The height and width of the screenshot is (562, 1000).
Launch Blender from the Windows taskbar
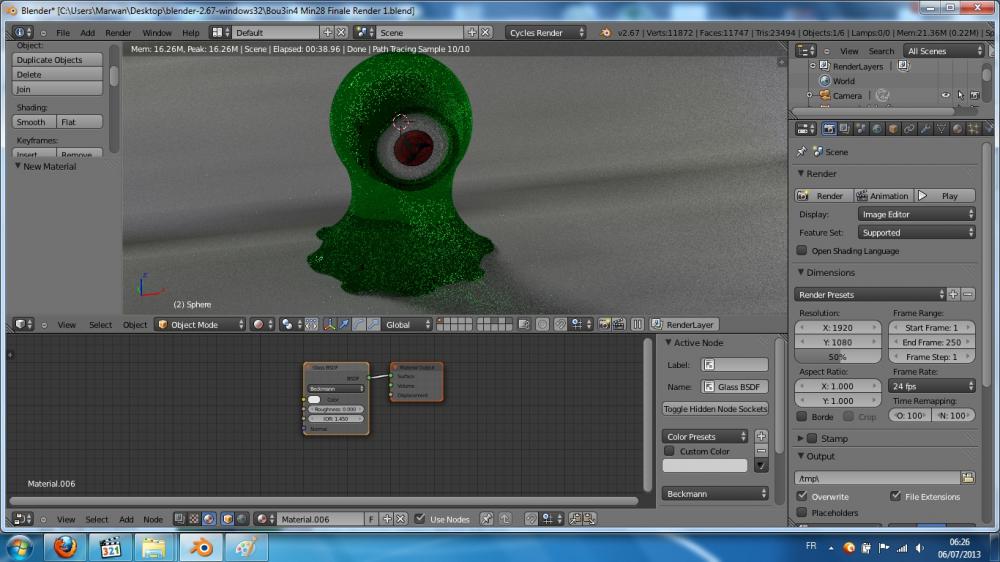[x=202, y=547]
